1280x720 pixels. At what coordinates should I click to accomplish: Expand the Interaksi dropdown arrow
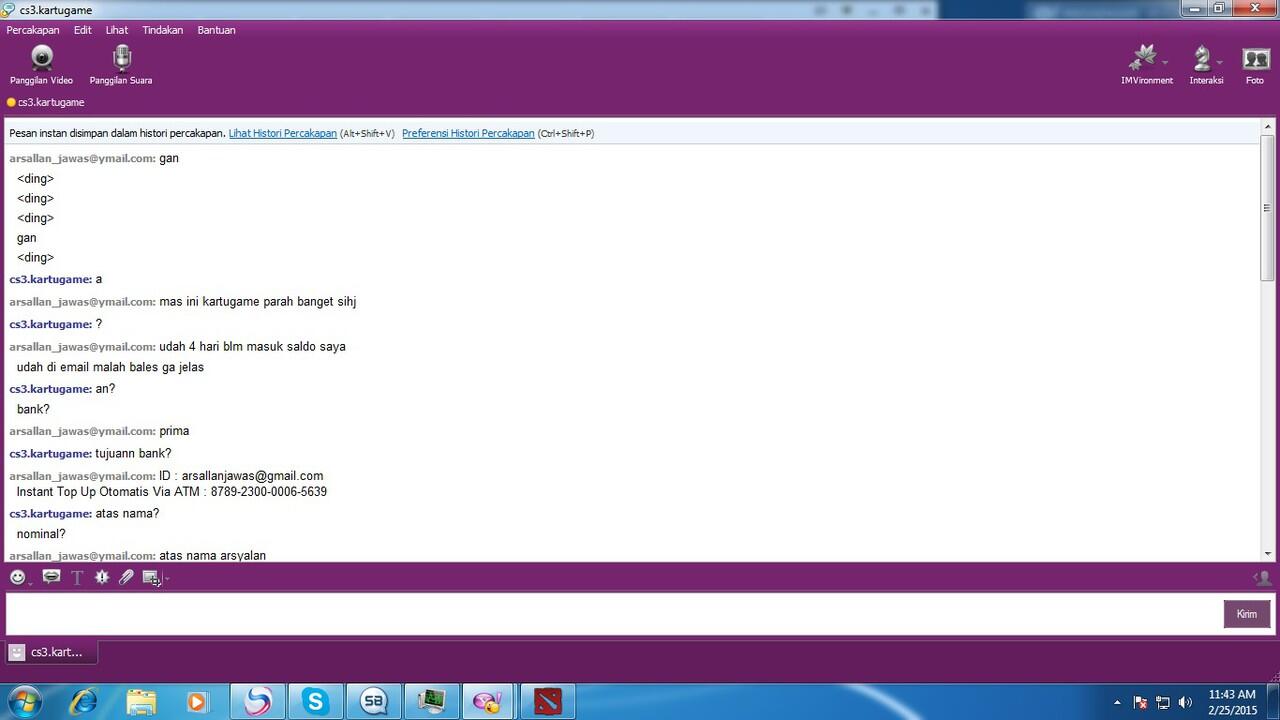[x=1219, y=61]
